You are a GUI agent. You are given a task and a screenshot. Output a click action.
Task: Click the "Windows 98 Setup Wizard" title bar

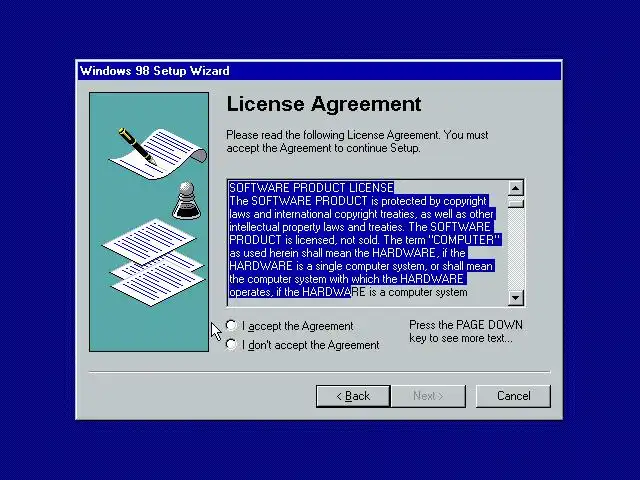tap(319, 71)
